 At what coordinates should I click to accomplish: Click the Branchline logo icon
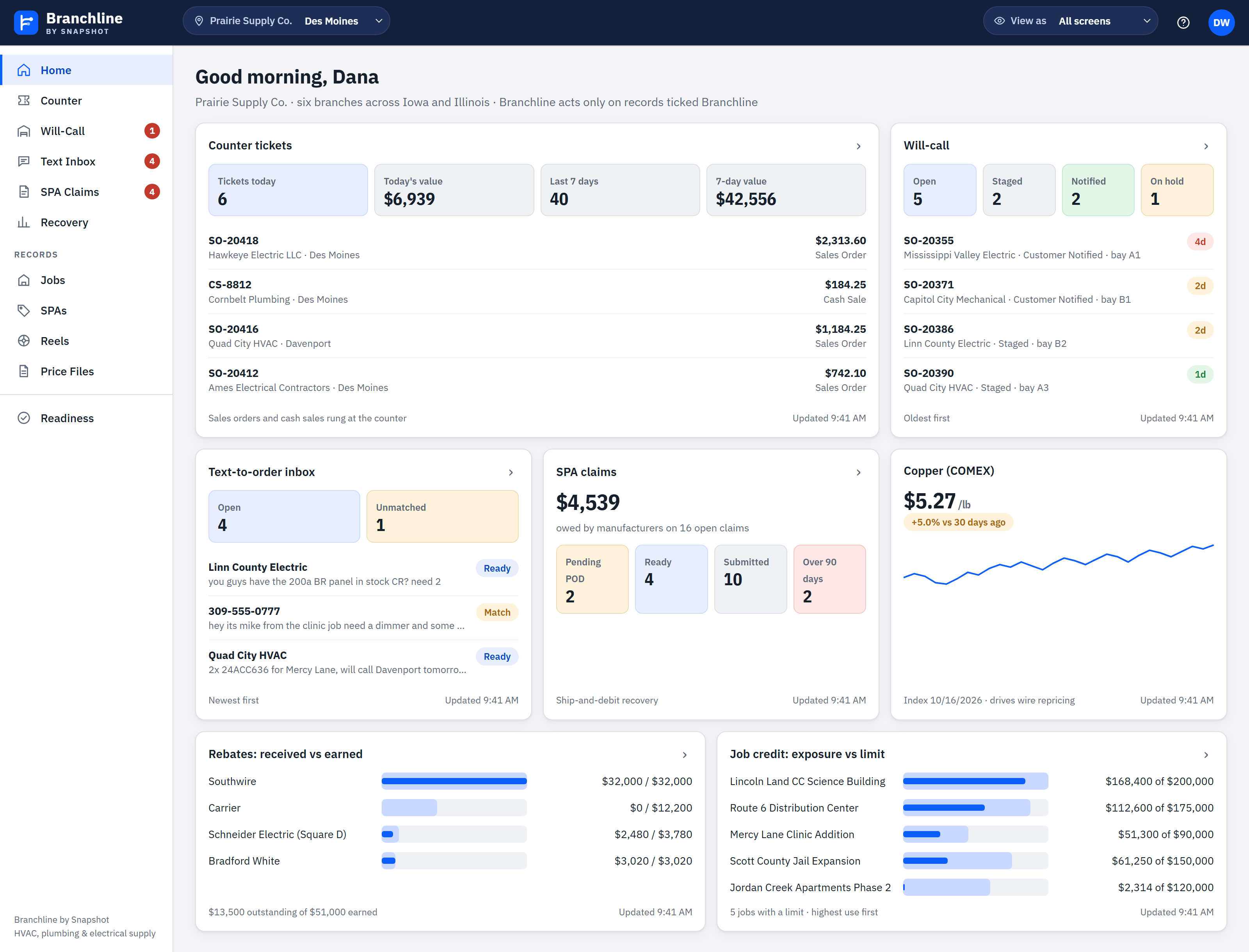tap(25, 23)
